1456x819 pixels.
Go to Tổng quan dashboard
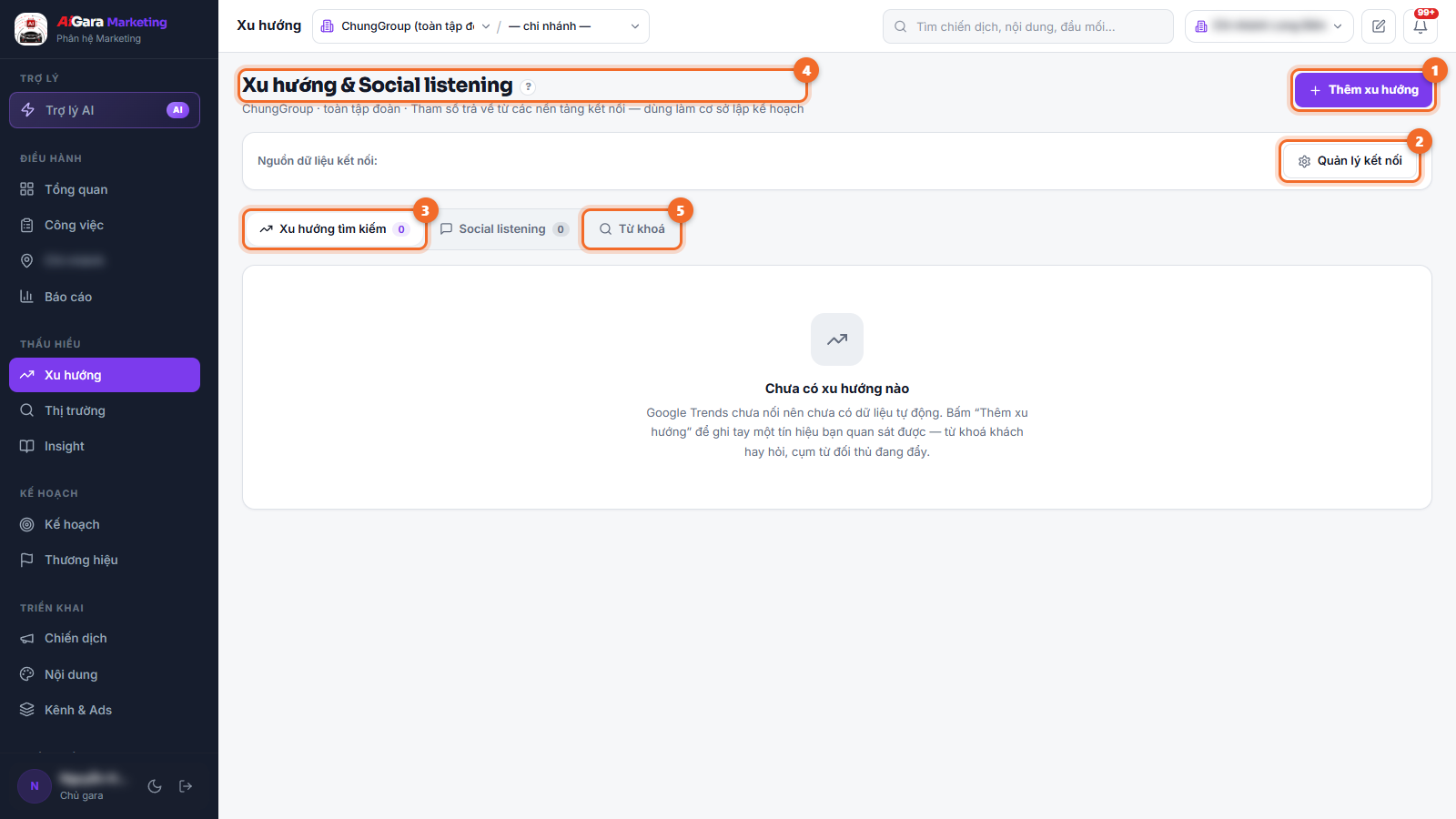tap(105, 189)
